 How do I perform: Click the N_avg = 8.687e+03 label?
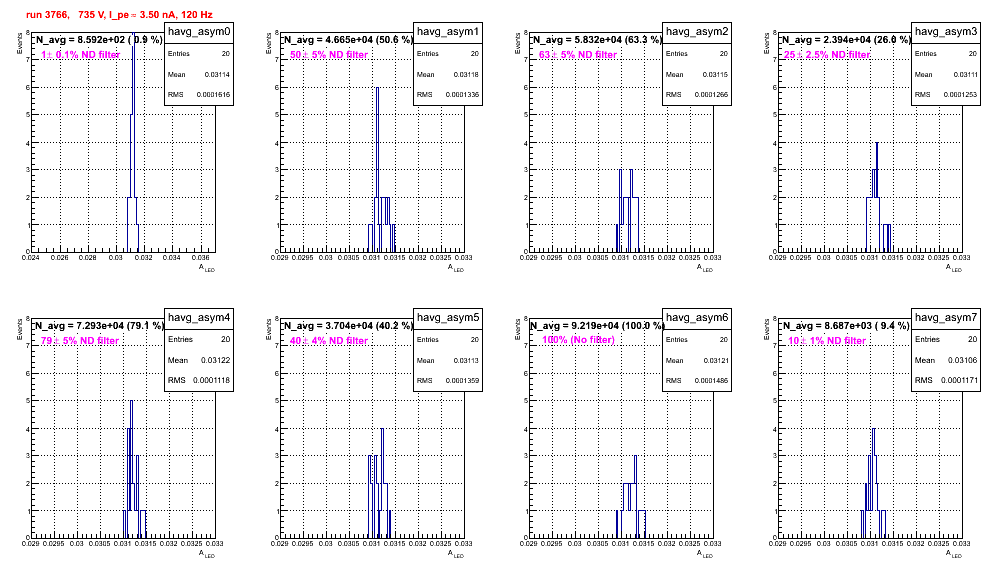[845, 326]
